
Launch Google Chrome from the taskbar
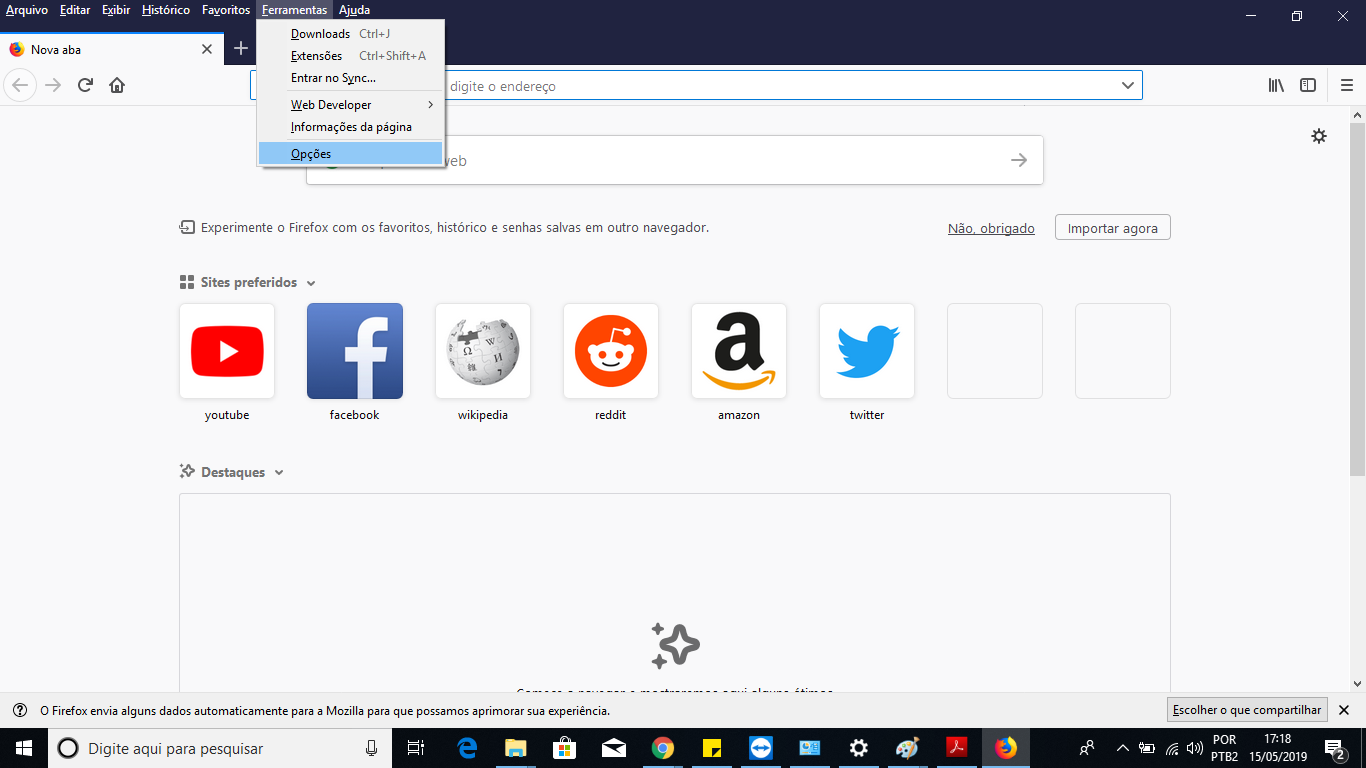coord(663,748)
